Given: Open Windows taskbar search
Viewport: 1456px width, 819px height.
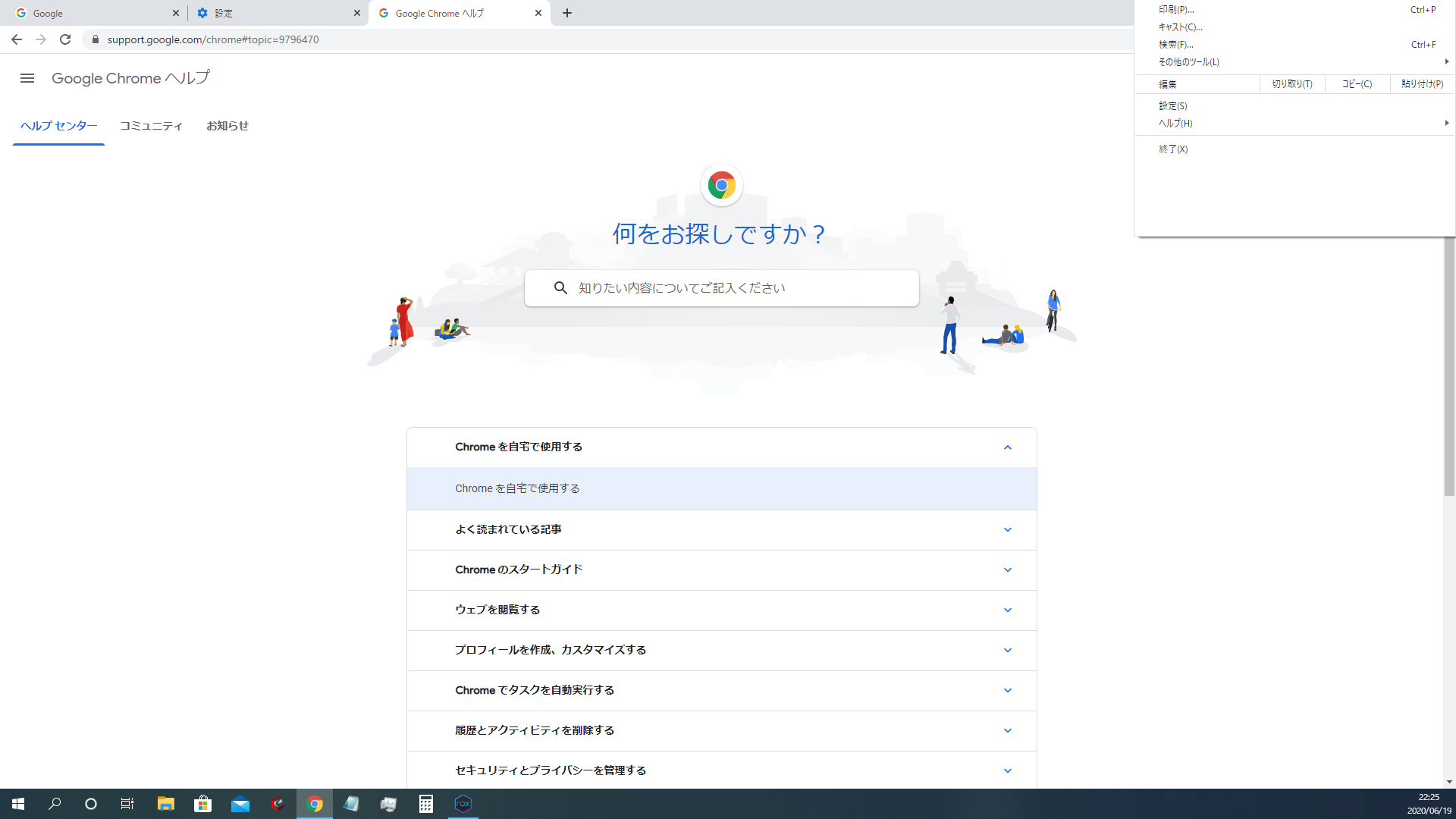Looking at the screenshot, I should click(55, 804).
